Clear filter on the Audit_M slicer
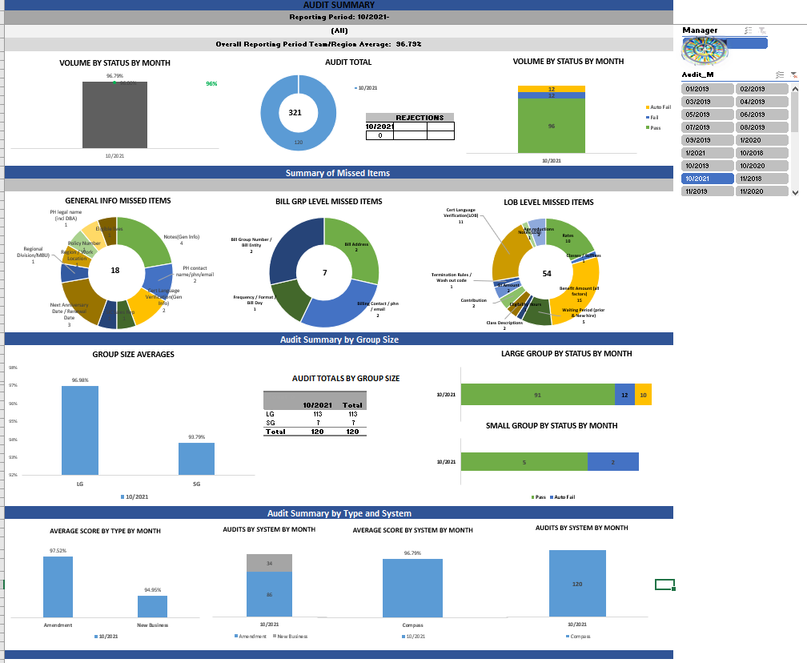 click(x=794, y=75)
